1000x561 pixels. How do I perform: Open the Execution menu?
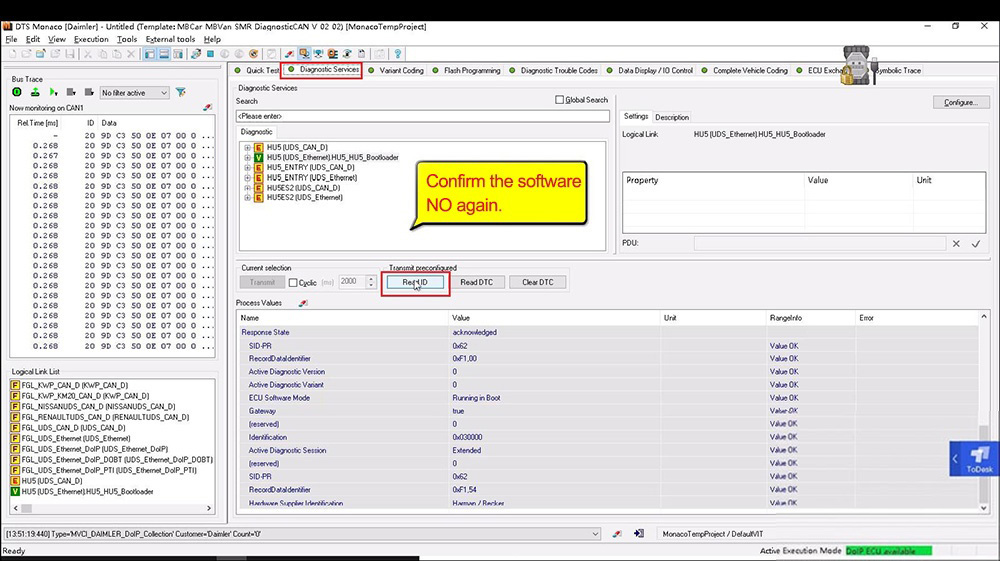tap(91, 40)
